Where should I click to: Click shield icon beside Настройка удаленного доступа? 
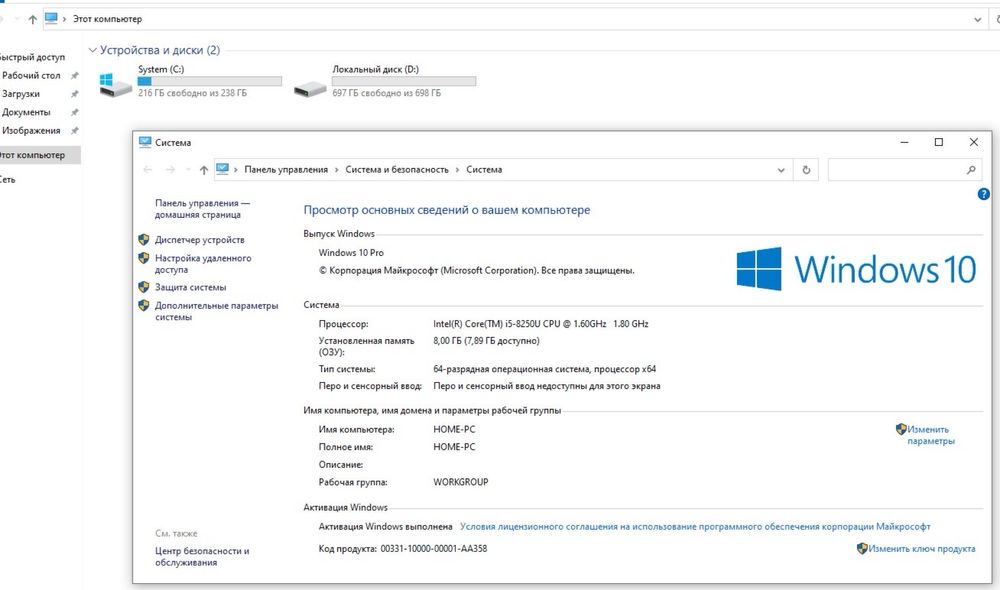click(143, 258)
